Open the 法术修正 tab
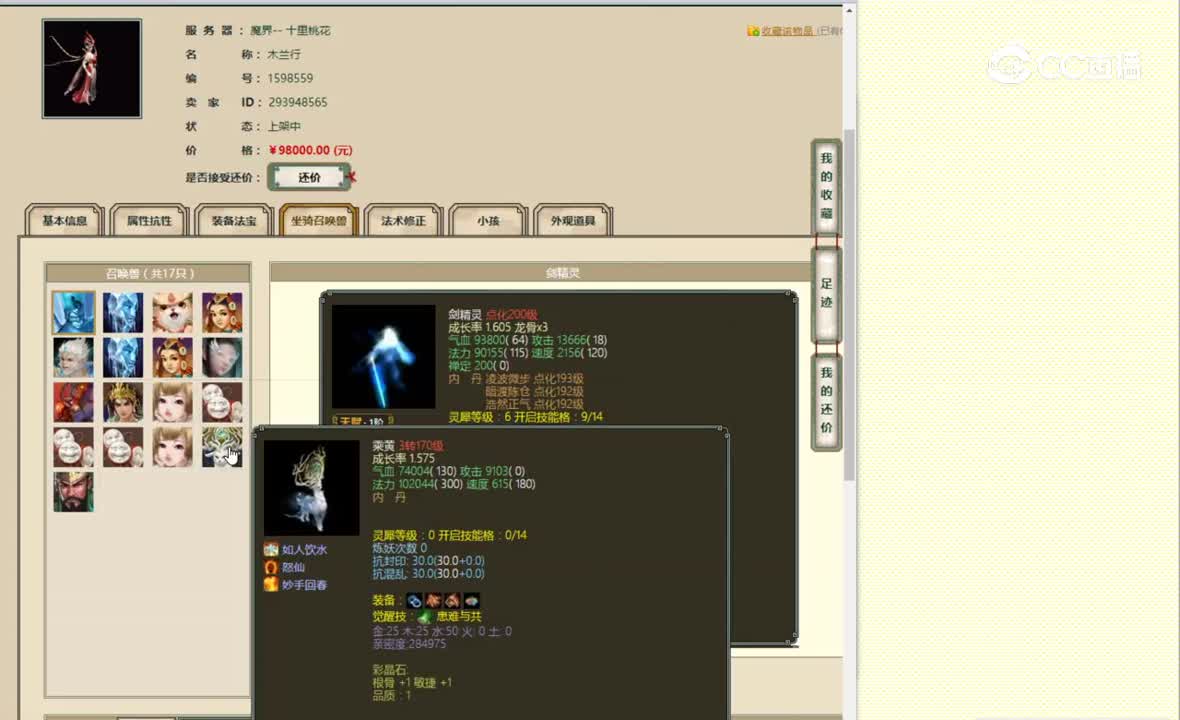Viewport: 1180px width, 720px height. point(403,220)
